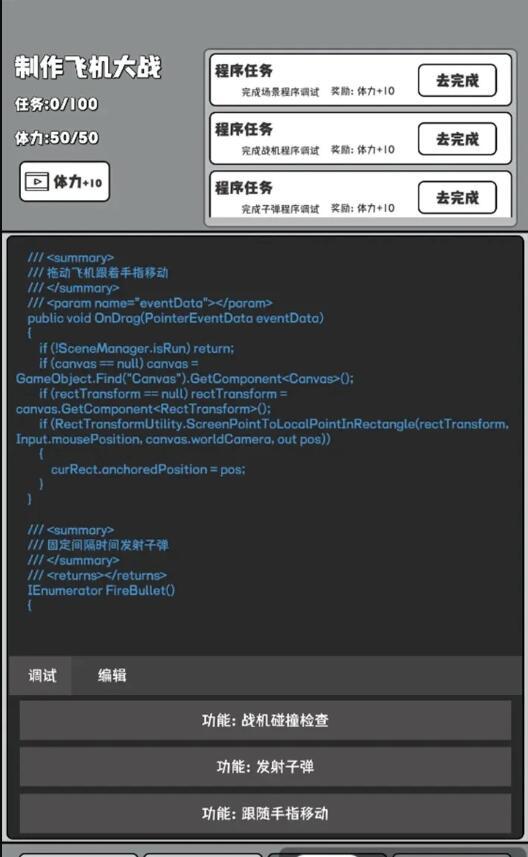Click the IEnumerator FireBullet() code line

(x=101, y=590)
